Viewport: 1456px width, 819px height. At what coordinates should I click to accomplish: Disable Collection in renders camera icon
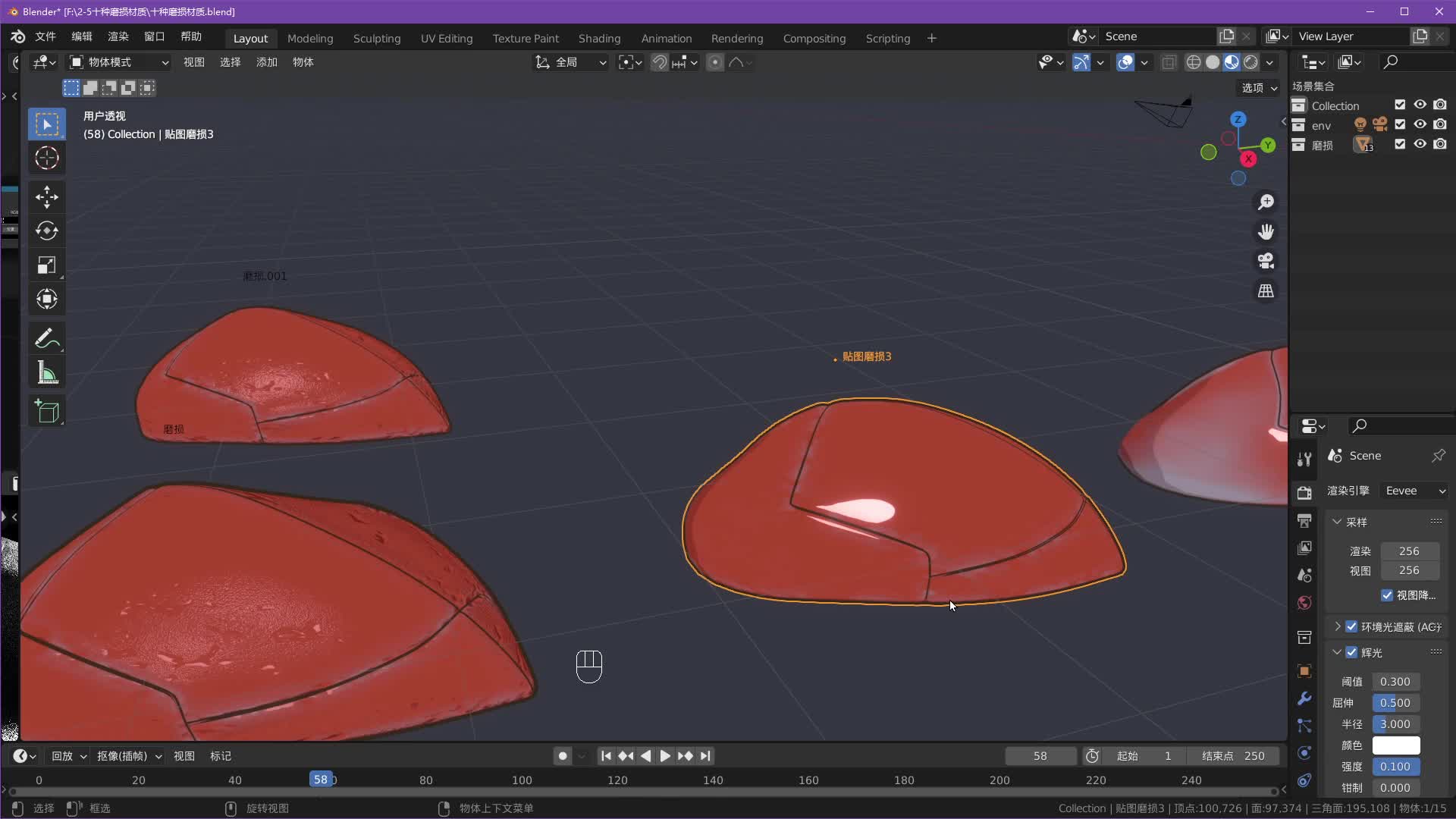pos(1439,105)
